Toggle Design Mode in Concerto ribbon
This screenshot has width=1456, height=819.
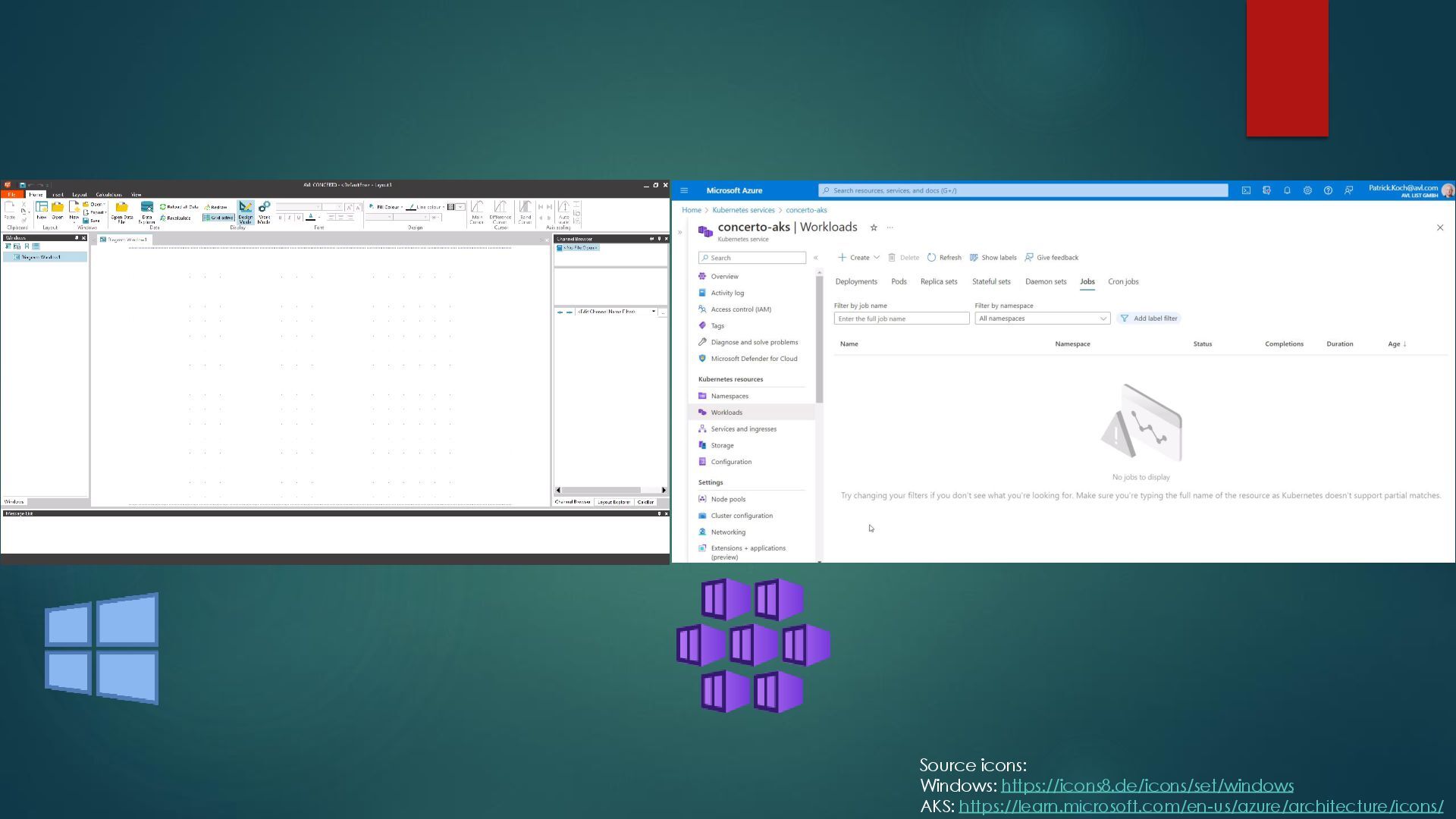245,212
